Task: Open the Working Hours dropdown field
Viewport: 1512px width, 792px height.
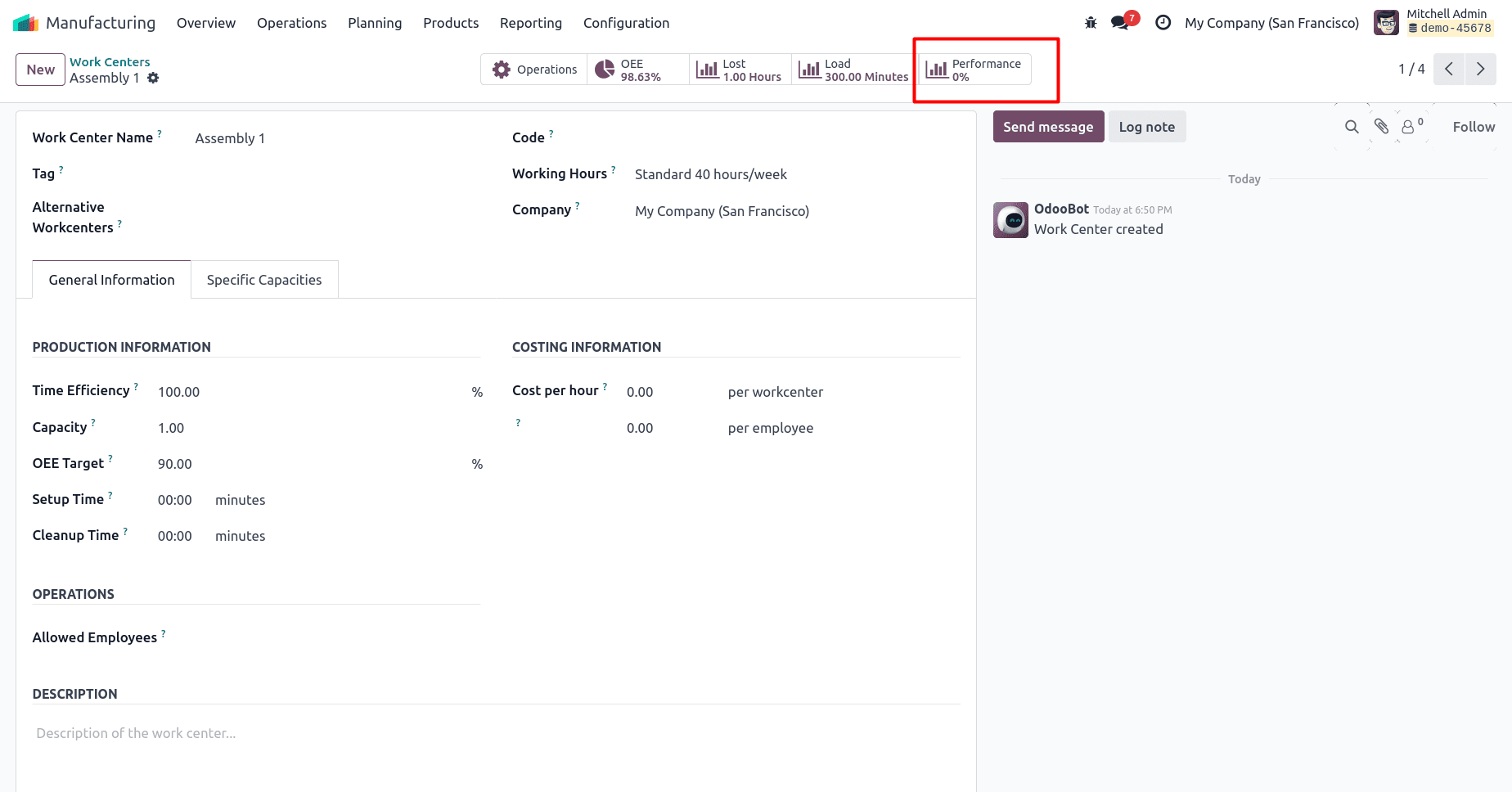Action: [x=710, y=173]
